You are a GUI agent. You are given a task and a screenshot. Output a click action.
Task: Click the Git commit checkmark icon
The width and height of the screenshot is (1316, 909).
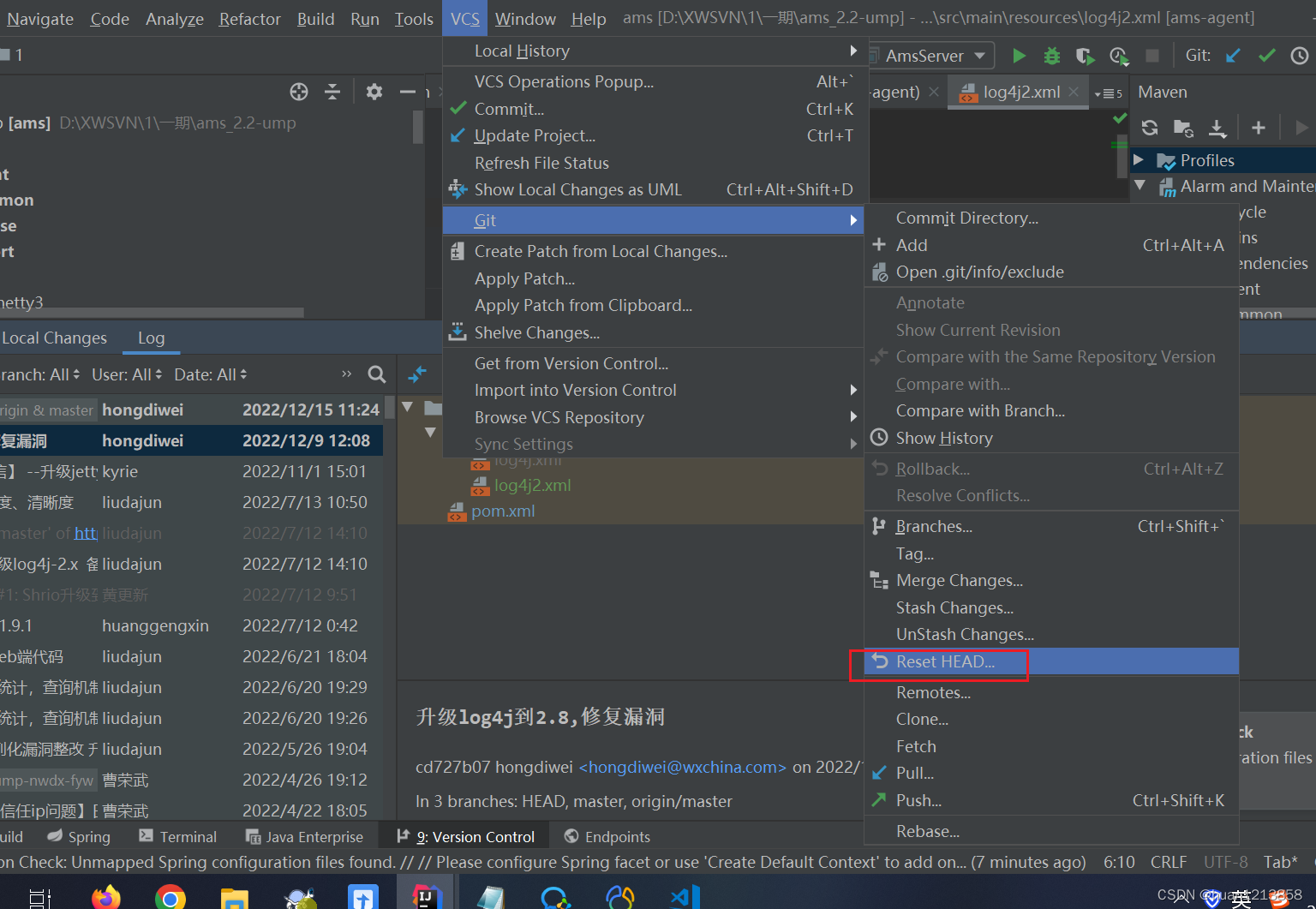coord(1267,56)
